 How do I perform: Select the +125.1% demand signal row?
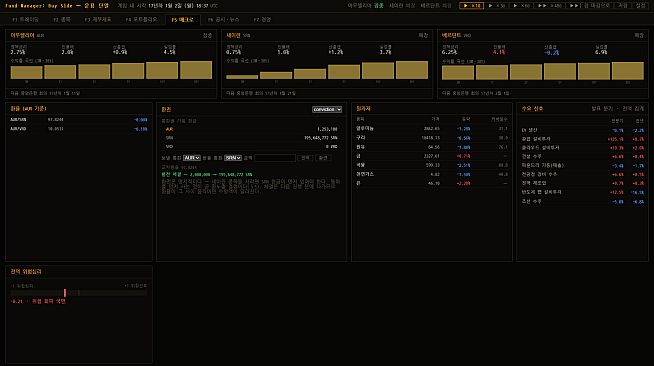tap(582, 139)
